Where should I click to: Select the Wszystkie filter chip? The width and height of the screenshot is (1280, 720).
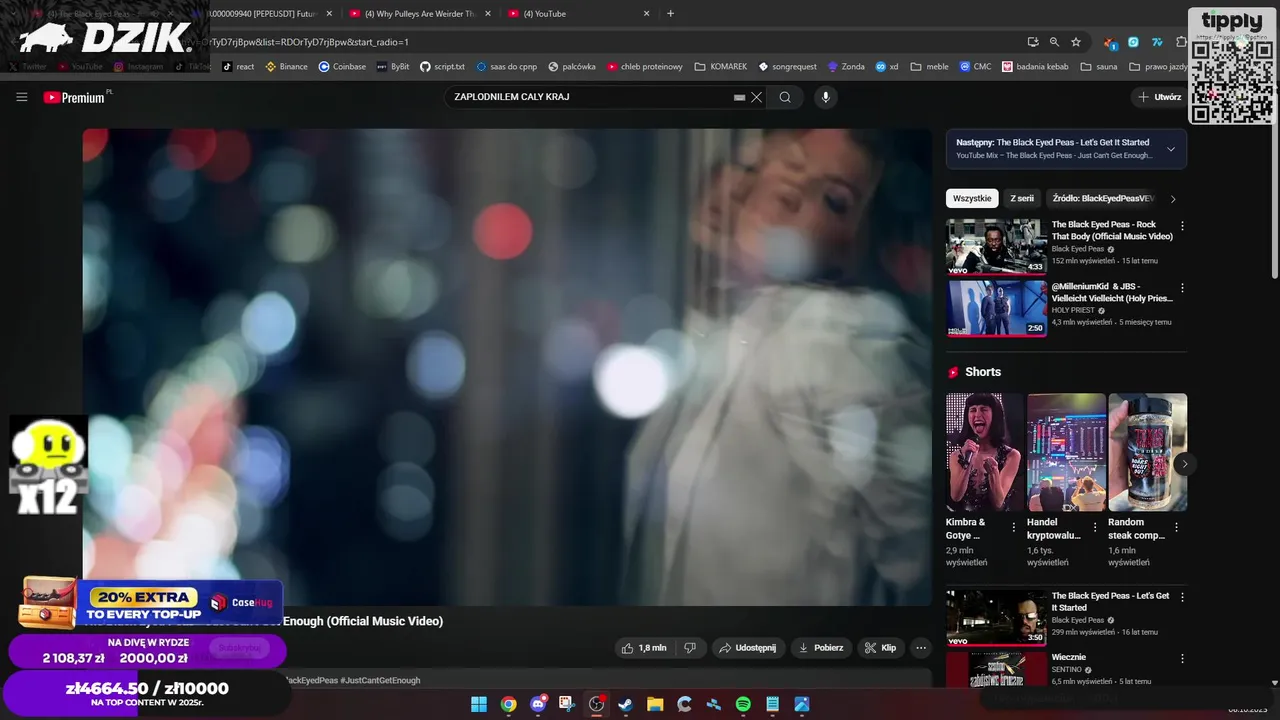972,198
